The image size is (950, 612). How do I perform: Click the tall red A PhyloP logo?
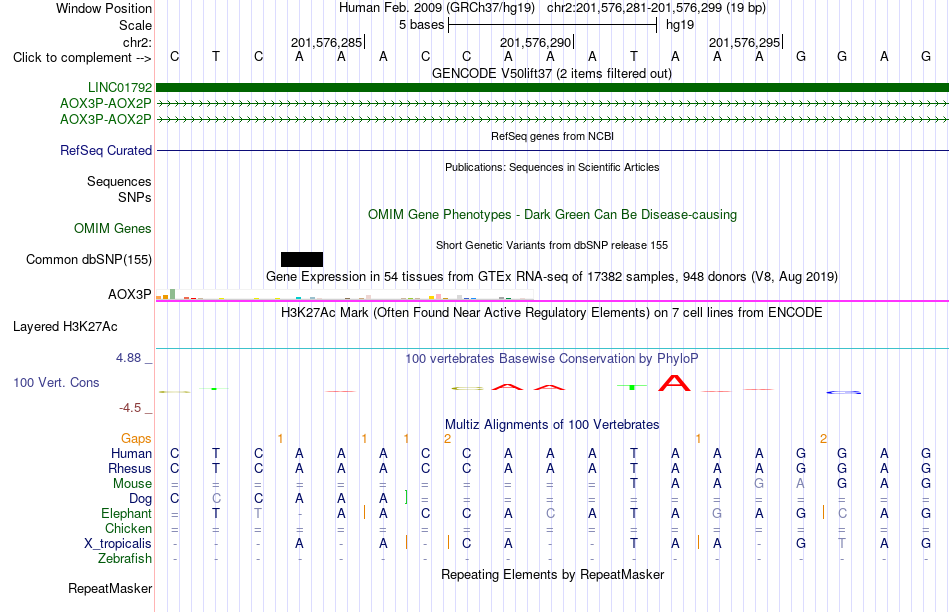pos(674,383)
